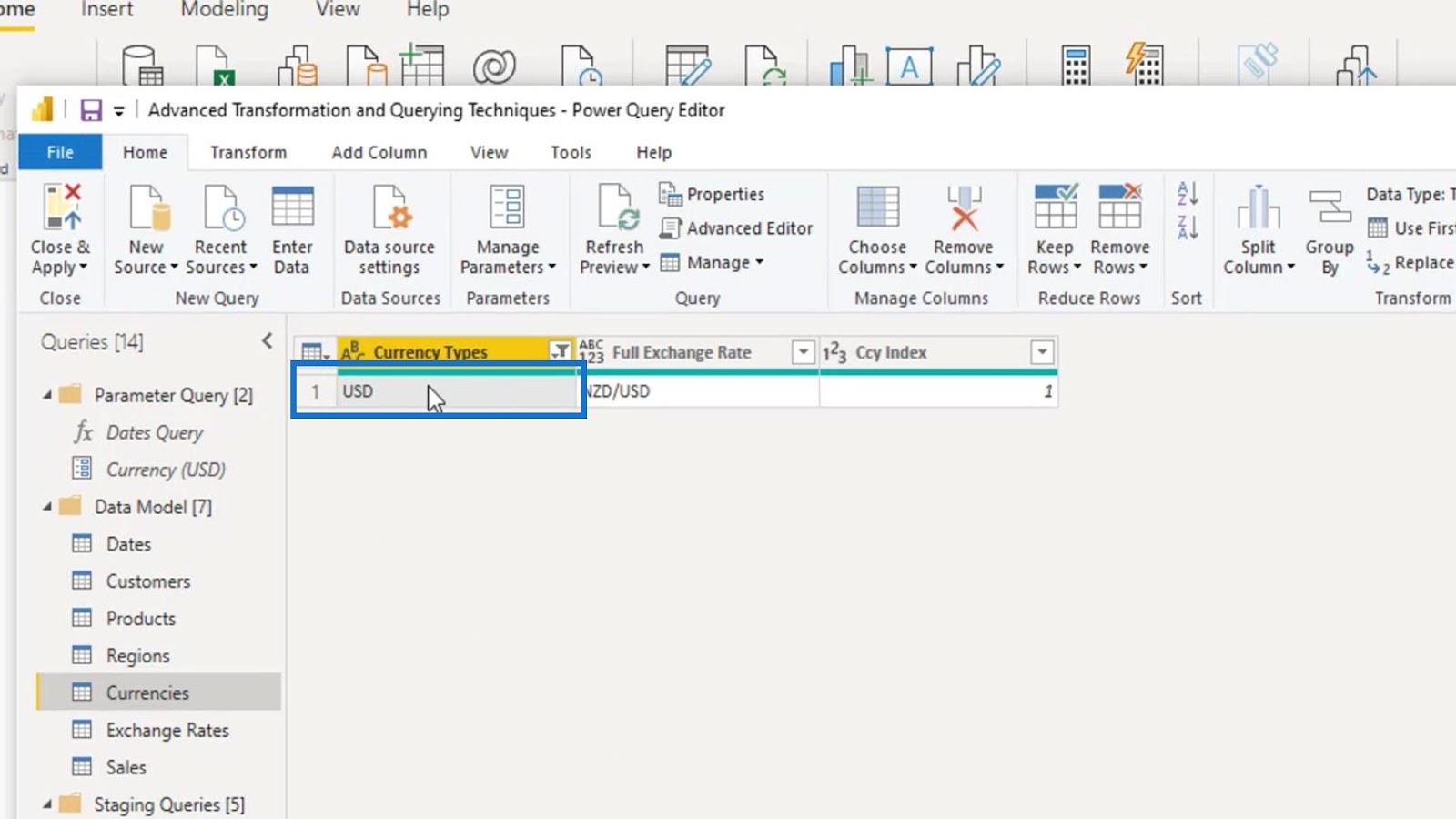
Task: Switch to the Add Column tab
Action: 379,152
